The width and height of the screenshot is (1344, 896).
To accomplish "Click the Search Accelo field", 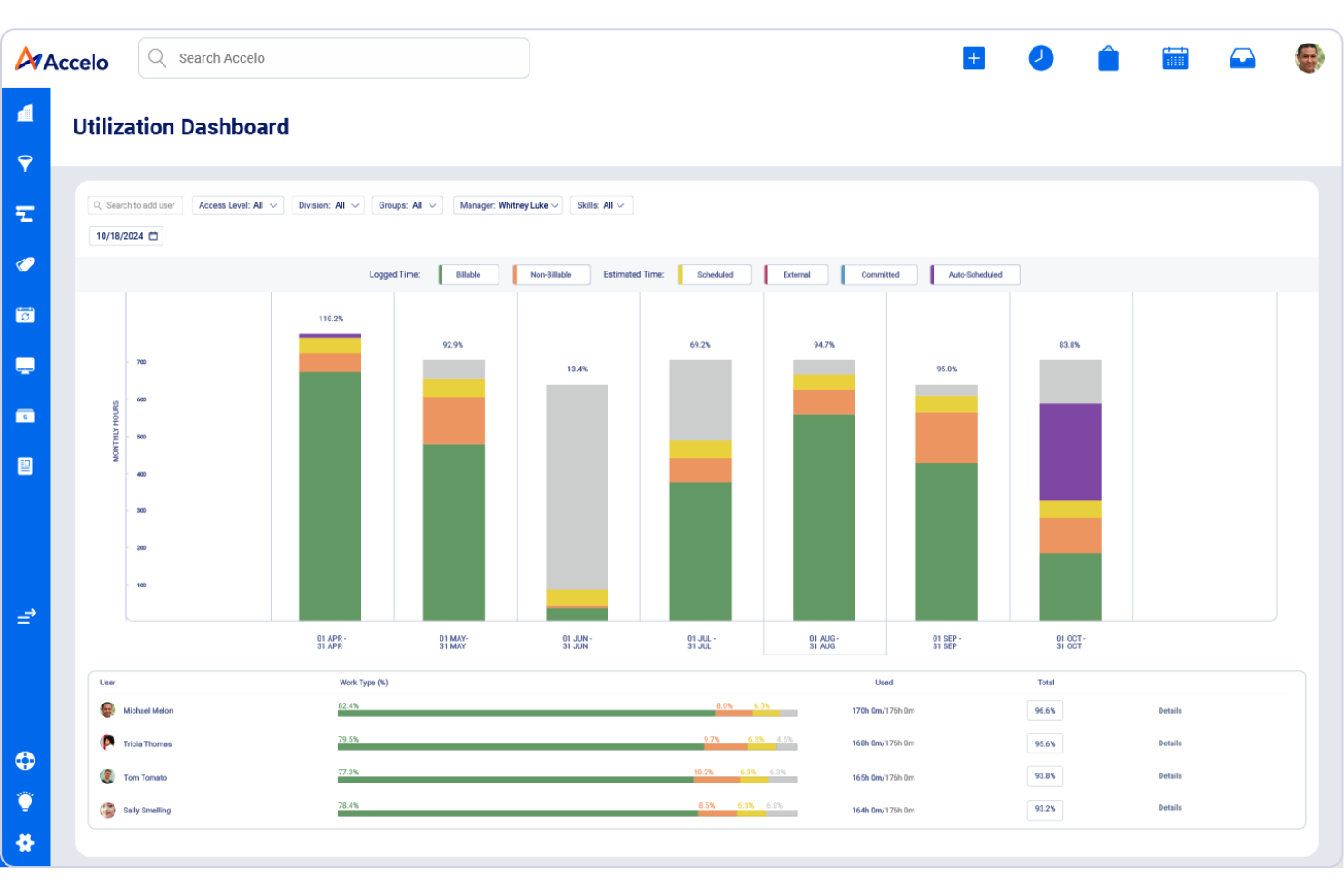I will 334,58.
